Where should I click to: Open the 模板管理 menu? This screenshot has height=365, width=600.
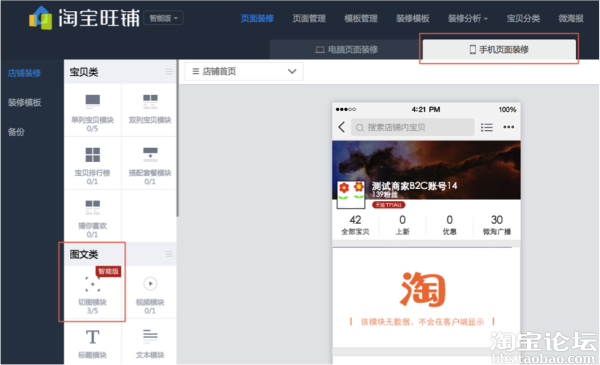pyautogui.click(x=360, y=18)
